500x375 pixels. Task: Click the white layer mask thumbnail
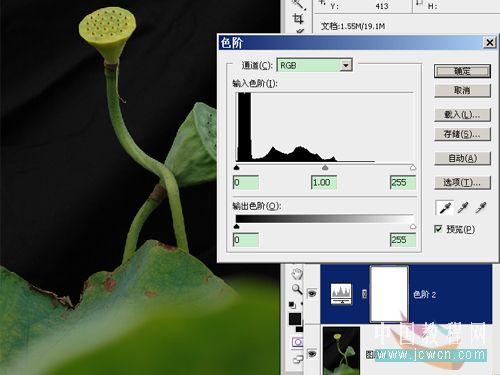click(389, 293)
